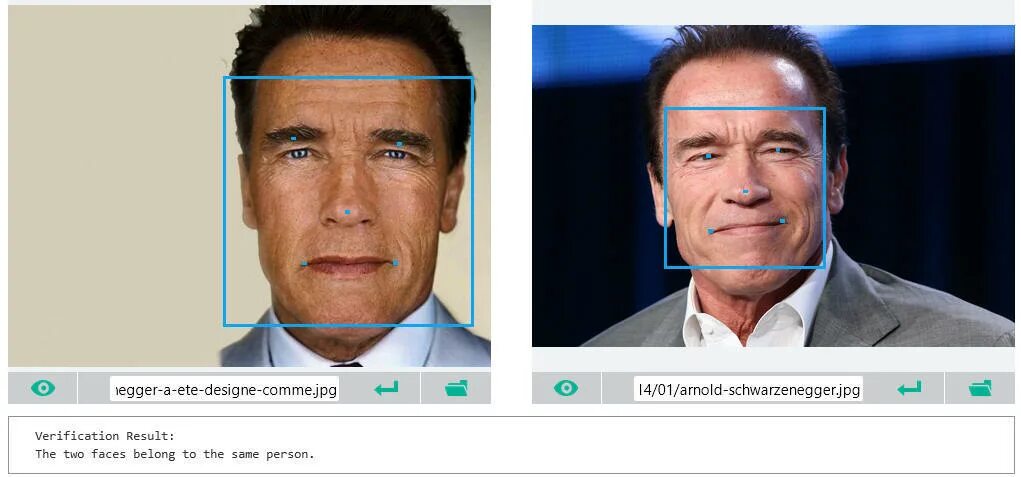Select the gray-suit portrait image
This screenshot has height=477, width=1021.
[773, 185]
